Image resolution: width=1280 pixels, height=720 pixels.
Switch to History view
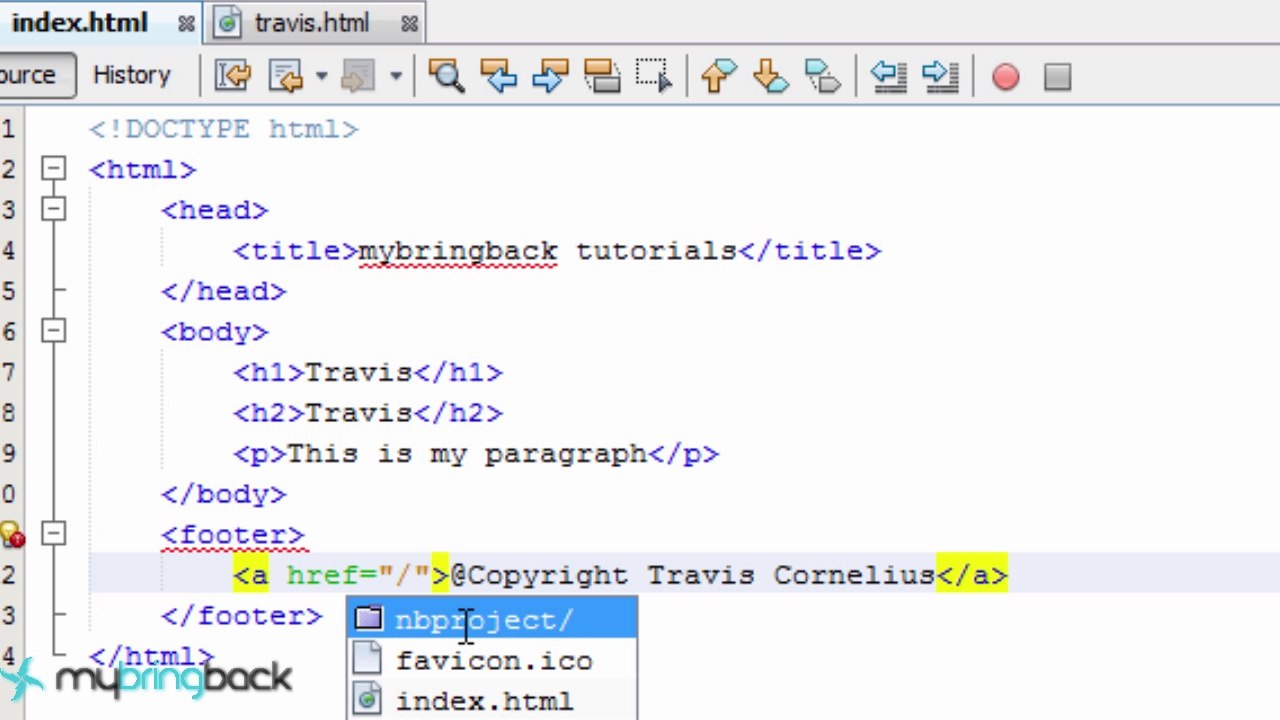[x=131, y=75]
